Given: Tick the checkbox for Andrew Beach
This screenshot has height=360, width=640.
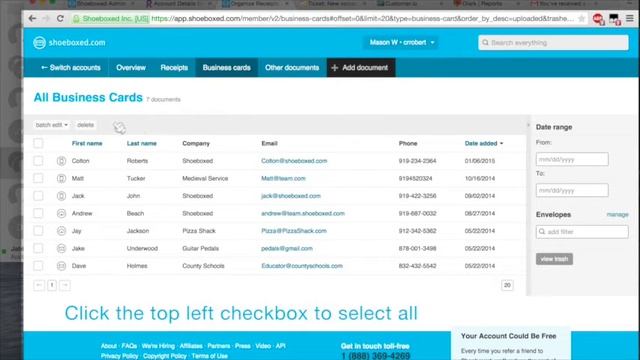Looking at the screenshot, I should pos(38,213).
